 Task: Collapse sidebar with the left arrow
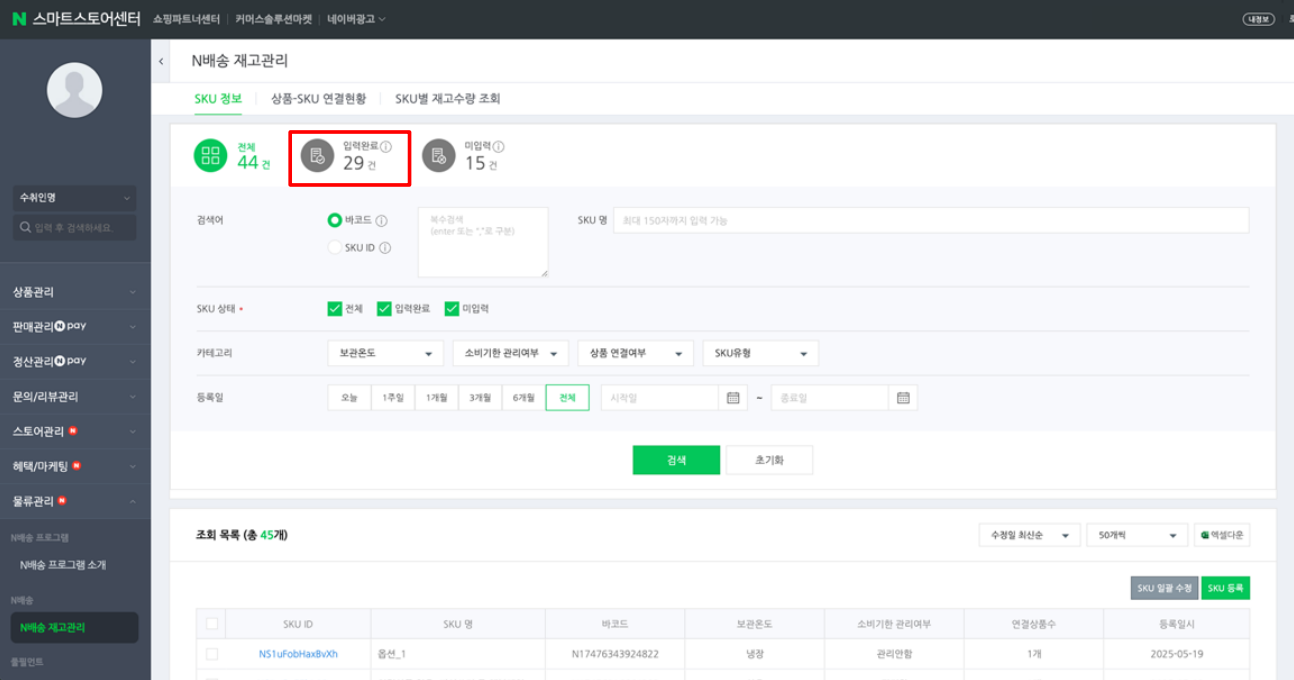[161, 61]
